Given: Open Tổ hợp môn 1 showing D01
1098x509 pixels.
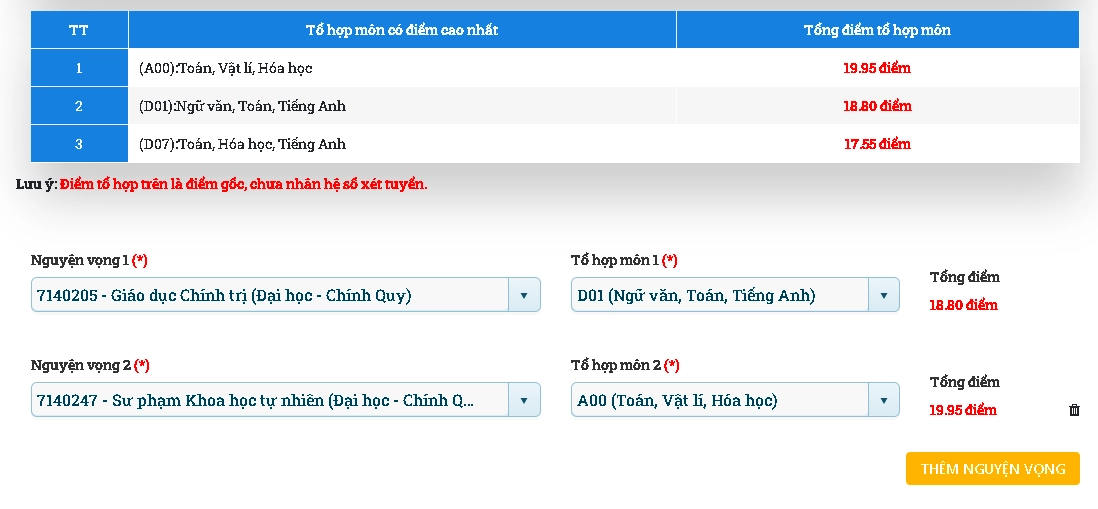Looking at the screenshot, I should pos(720,295).
